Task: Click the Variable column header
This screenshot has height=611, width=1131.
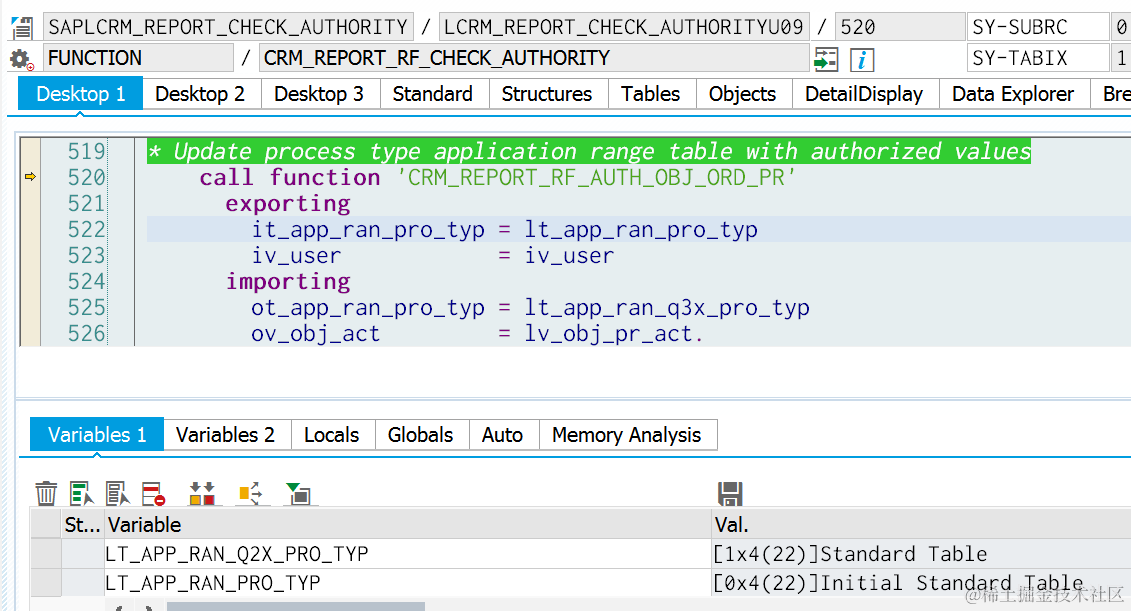Action: coord(408,524)
